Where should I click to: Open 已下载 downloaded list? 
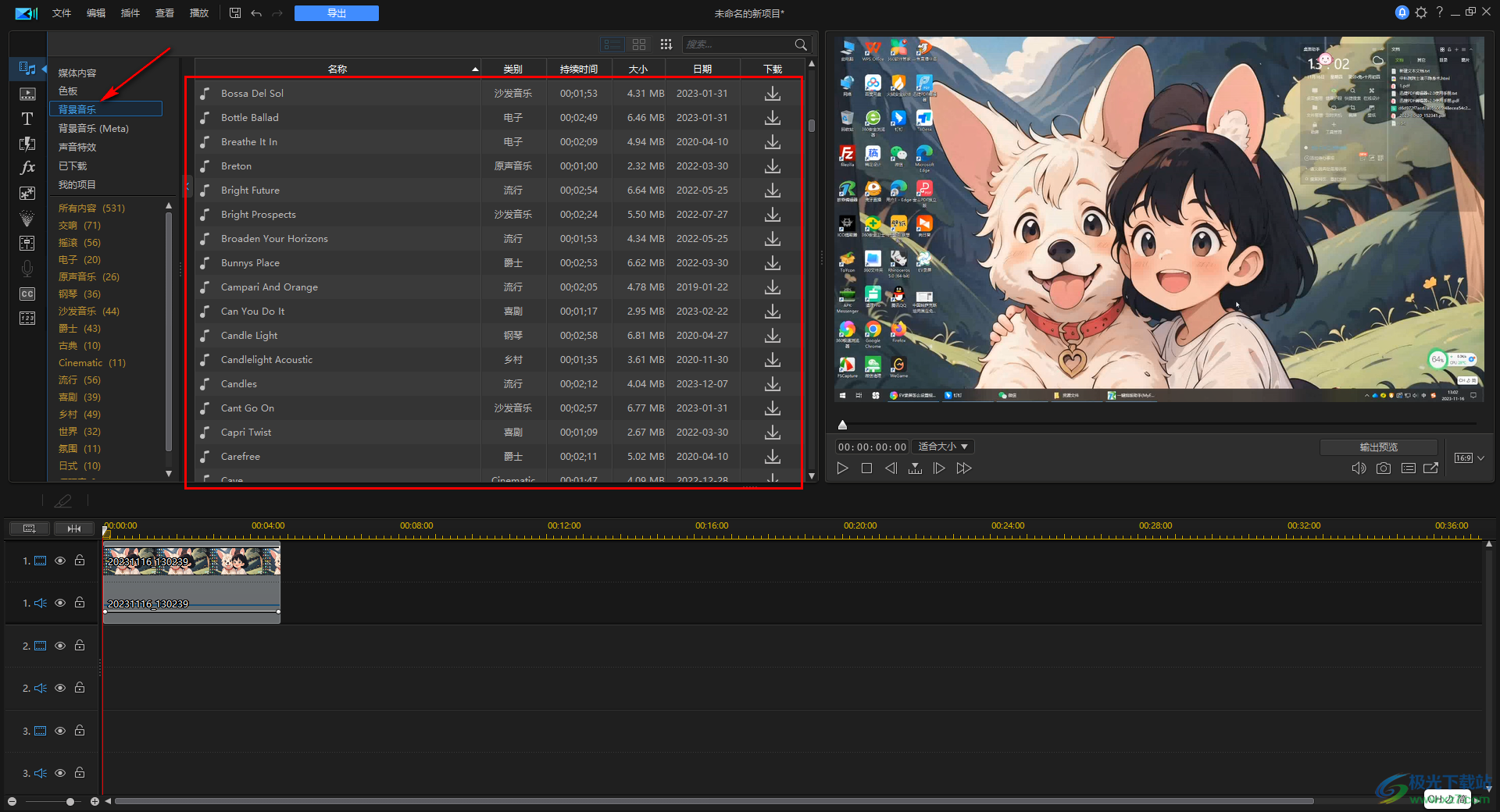(73, 166)
